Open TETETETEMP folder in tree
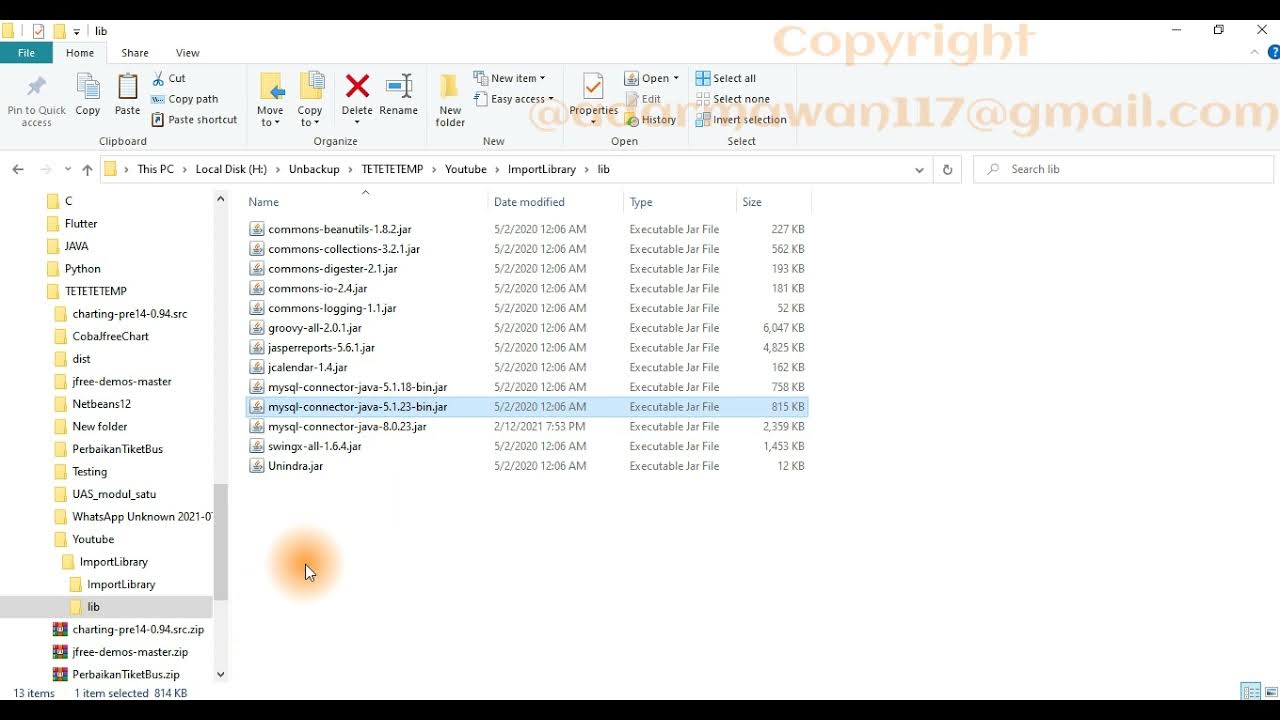The height and width of the screenshot is (720, 1280). point(95,291)
